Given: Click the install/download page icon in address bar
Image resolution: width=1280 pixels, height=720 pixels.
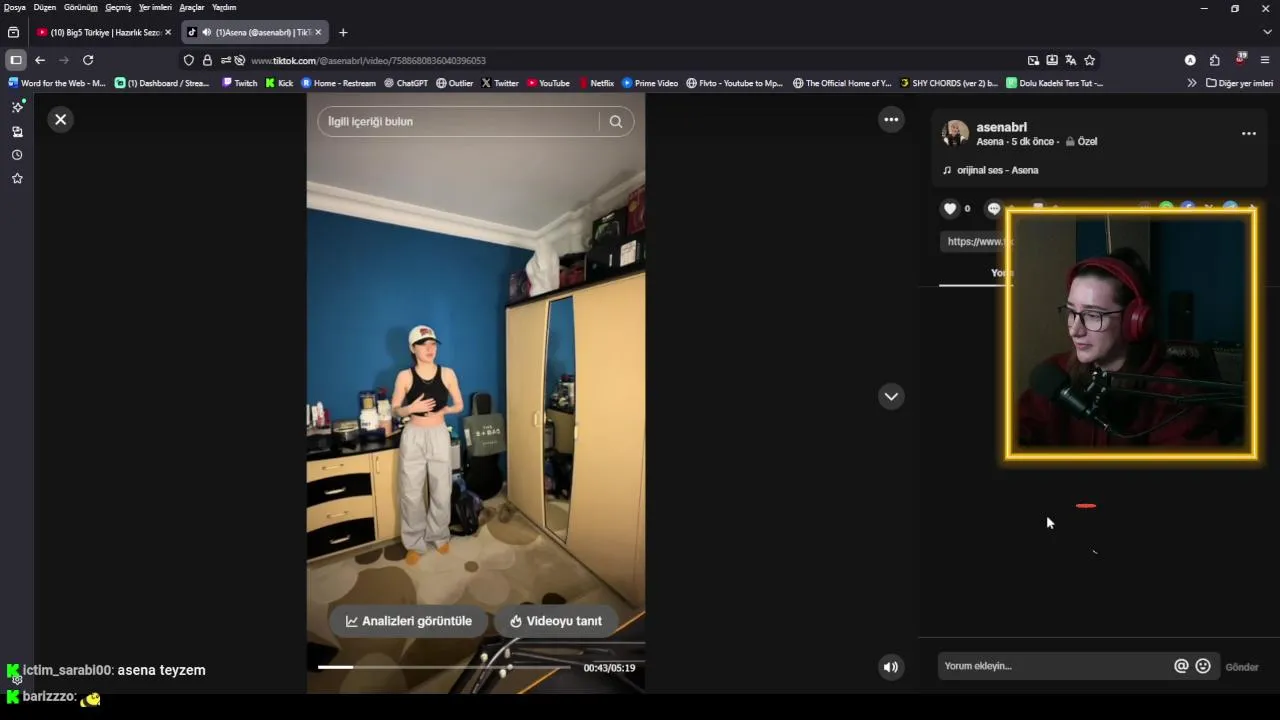Looking at the screenshot, I should point(1052,60).
